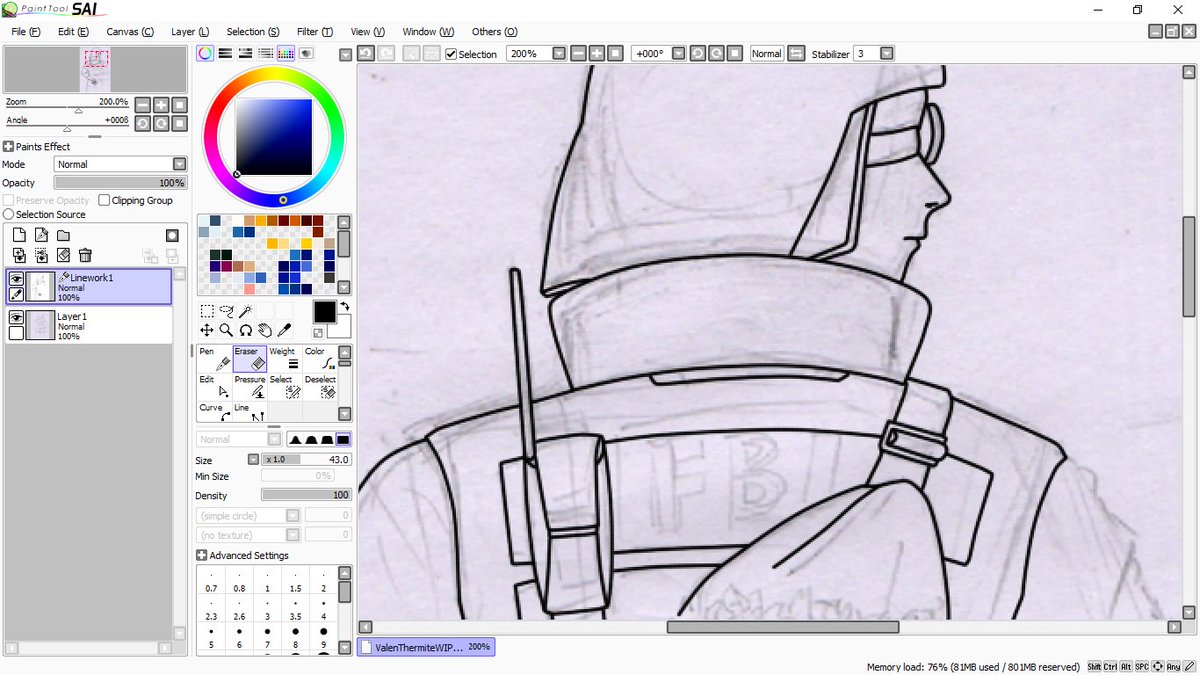Reset the navigator rotation angle button
This screenshot has height=675, width=1200.
point(179,123)
